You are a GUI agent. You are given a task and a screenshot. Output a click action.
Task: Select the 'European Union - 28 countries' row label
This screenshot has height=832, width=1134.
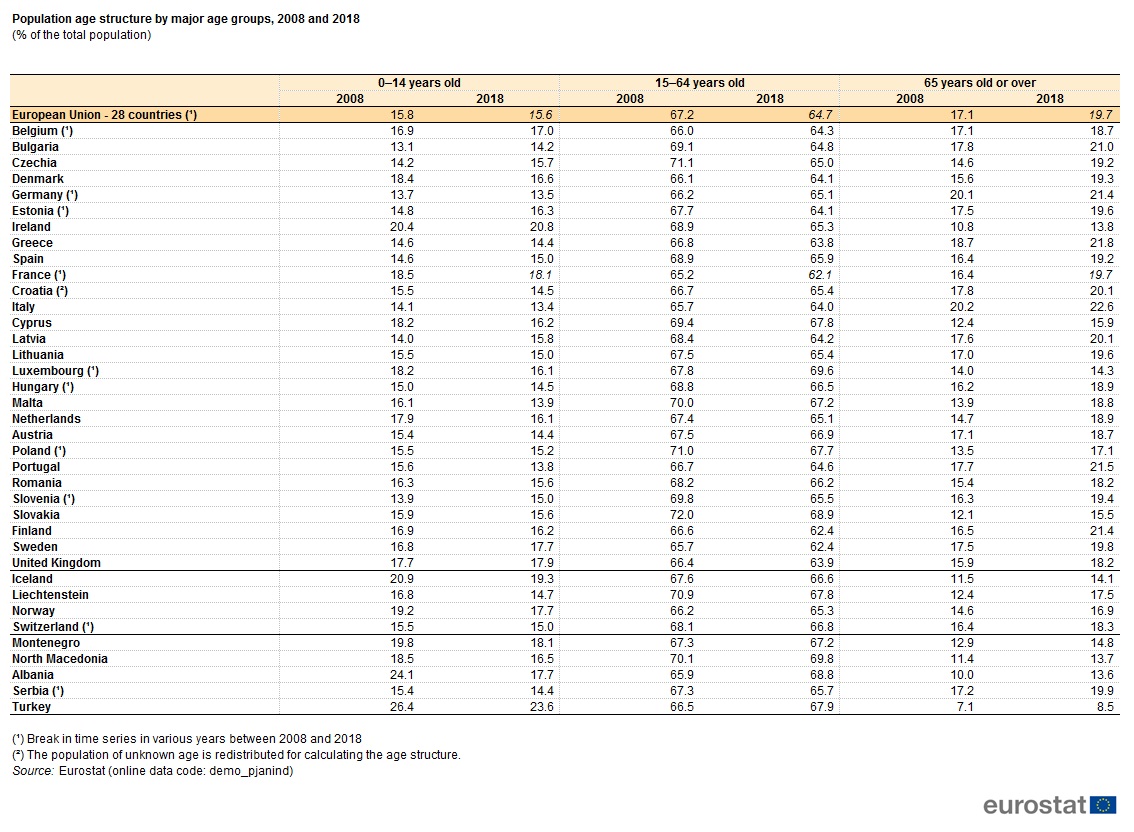point(104,114)
